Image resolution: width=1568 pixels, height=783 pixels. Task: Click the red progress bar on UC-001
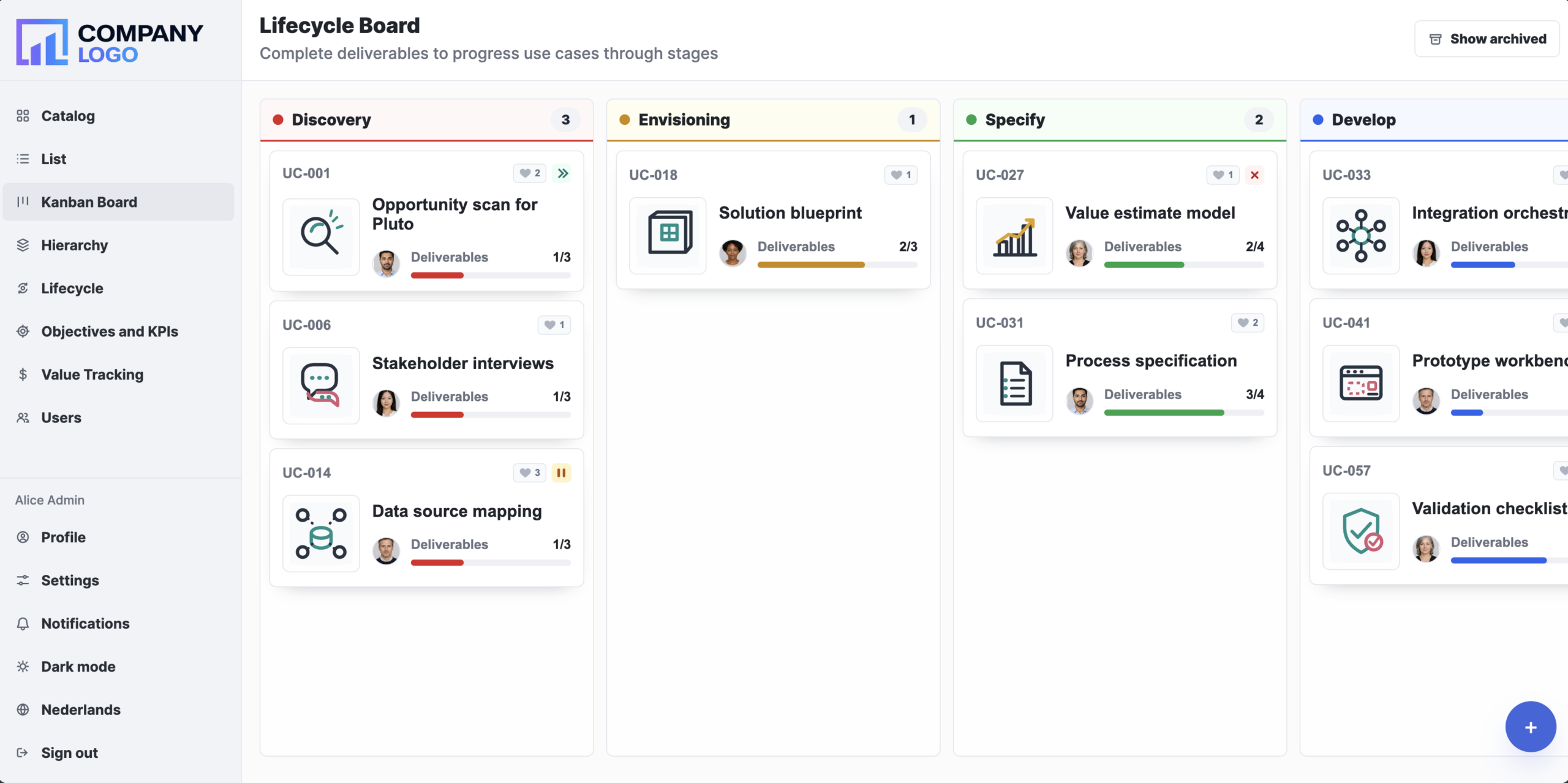point(491,275)
